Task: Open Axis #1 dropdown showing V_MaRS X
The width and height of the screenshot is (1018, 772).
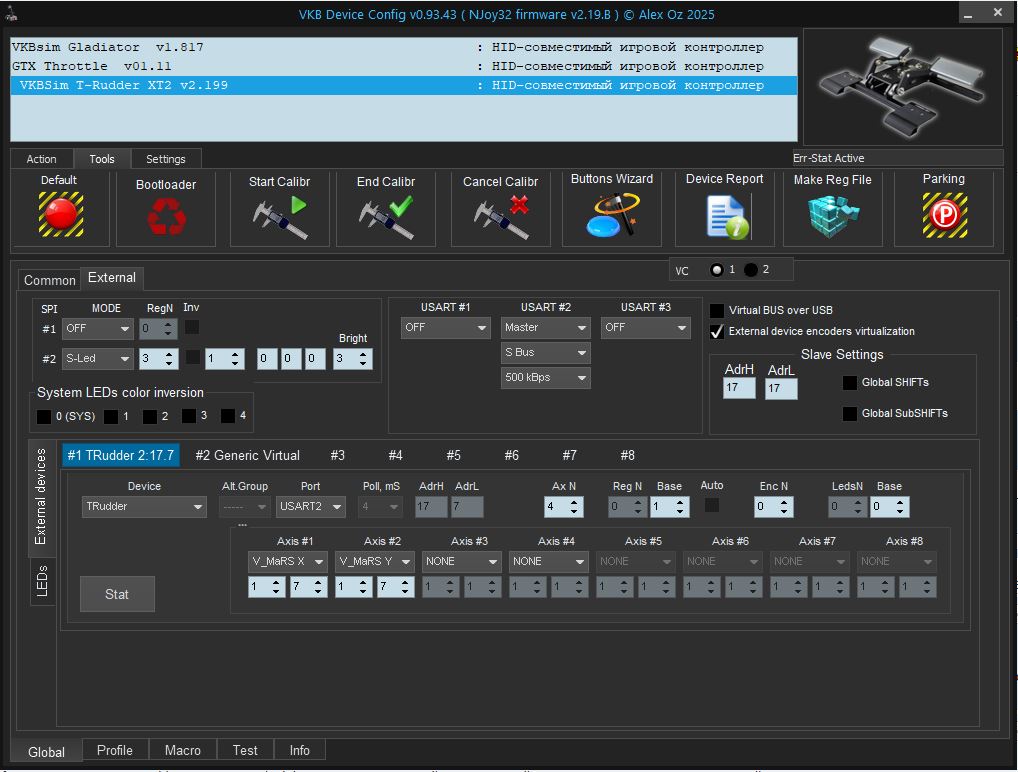Action: (288, 562)
